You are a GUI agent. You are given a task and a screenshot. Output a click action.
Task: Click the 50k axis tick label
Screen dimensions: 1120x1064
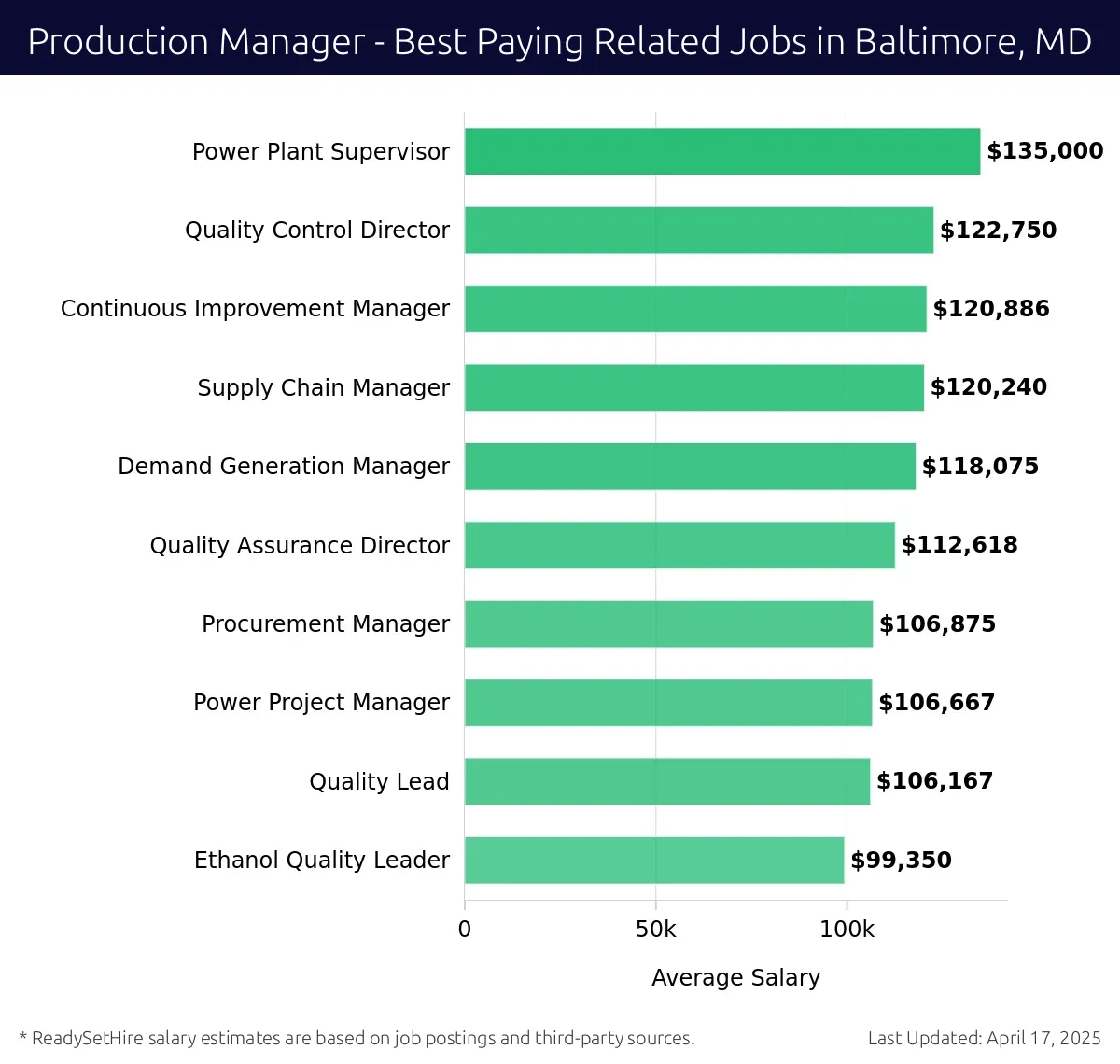click(656, 930)
